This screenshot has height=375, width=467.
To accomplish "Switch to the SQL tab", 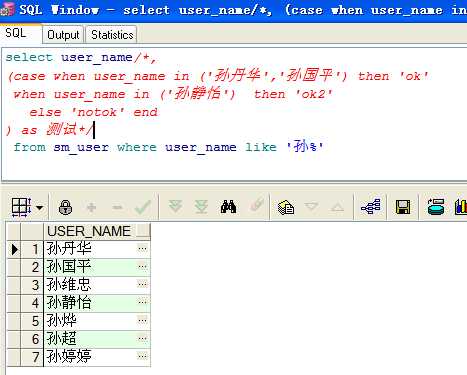I will pos(16,33).
